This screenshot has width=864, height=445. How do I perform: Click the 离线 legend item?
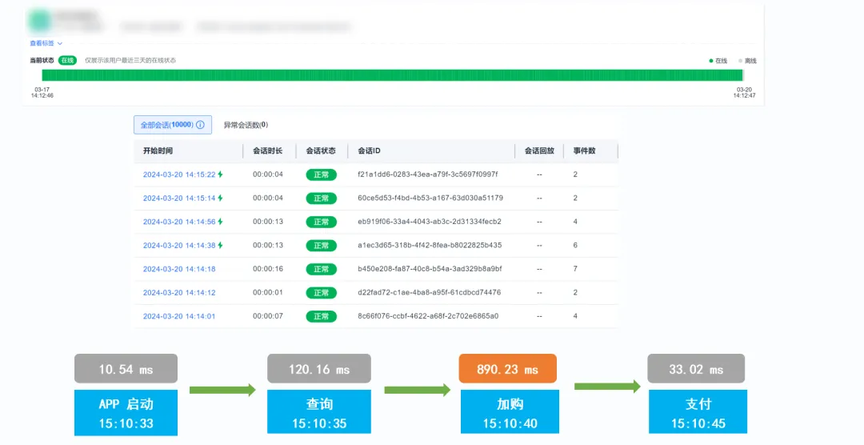pyautogui.click(x=747, y=61)
